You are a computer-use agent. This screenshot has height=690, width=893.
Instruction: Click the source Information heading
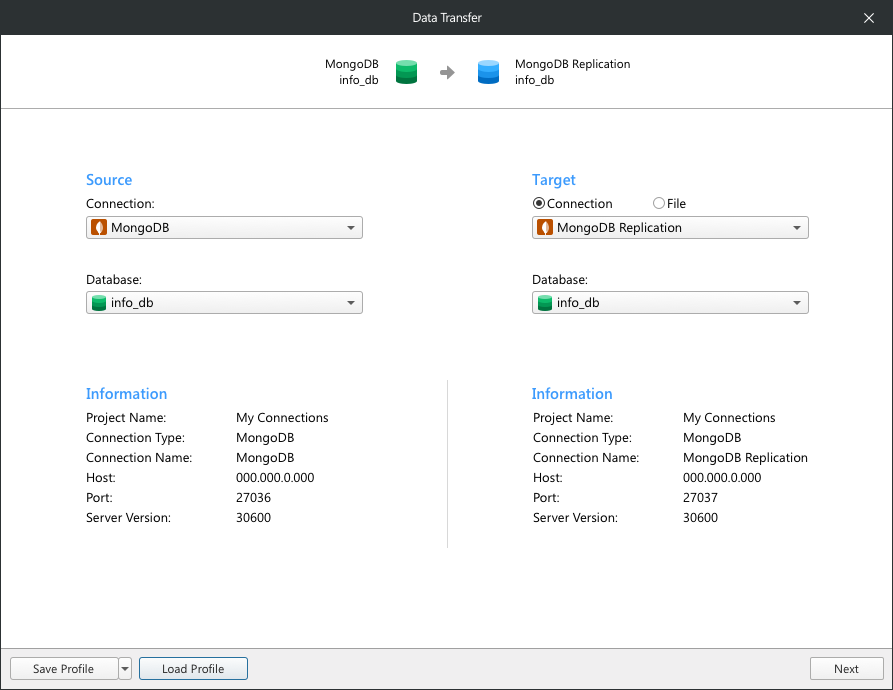126,394
